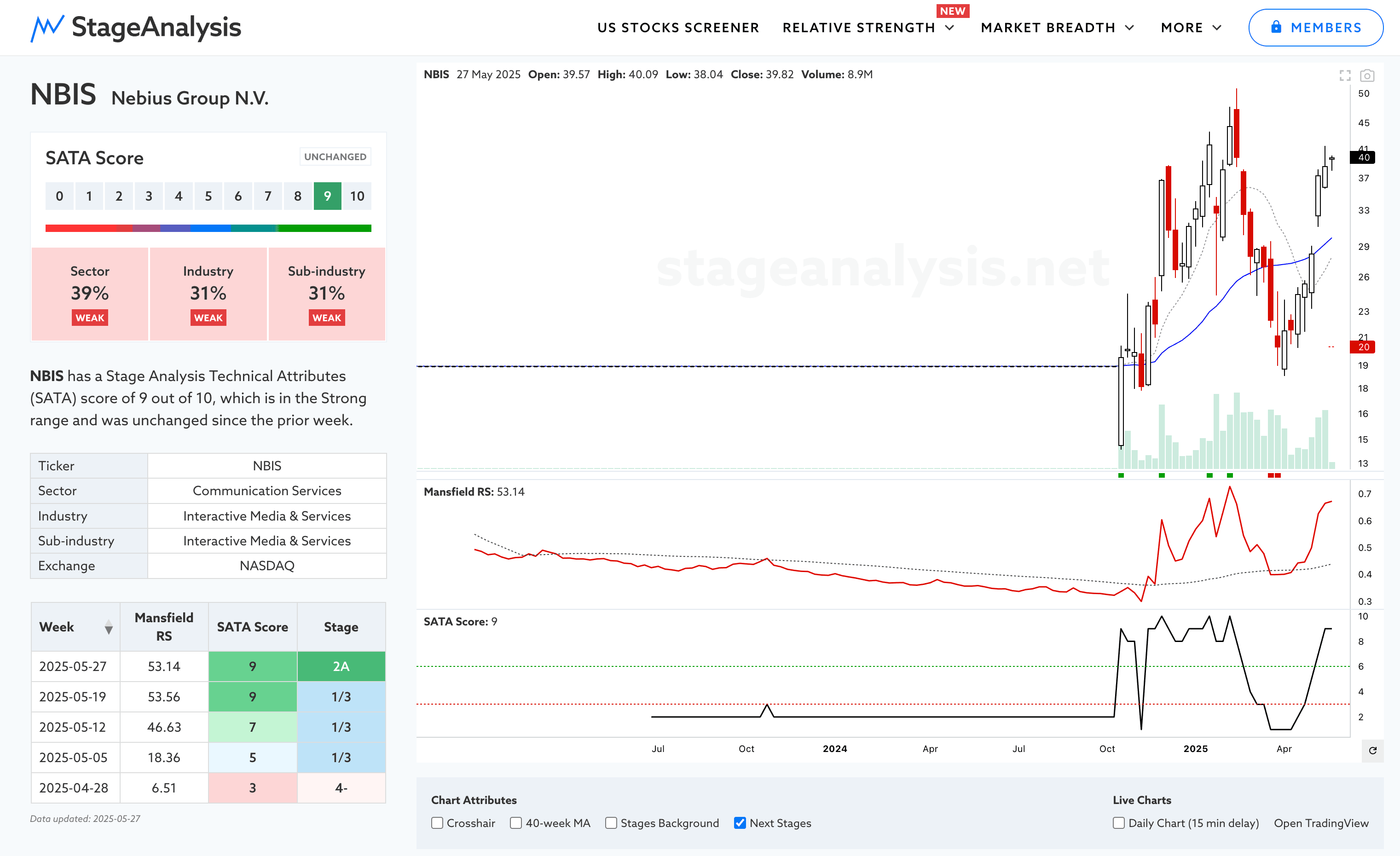The height and width of the screenshot is (856, 1400).
Task: Open fullscreen chart view icon
Action: coord(1345,75)
